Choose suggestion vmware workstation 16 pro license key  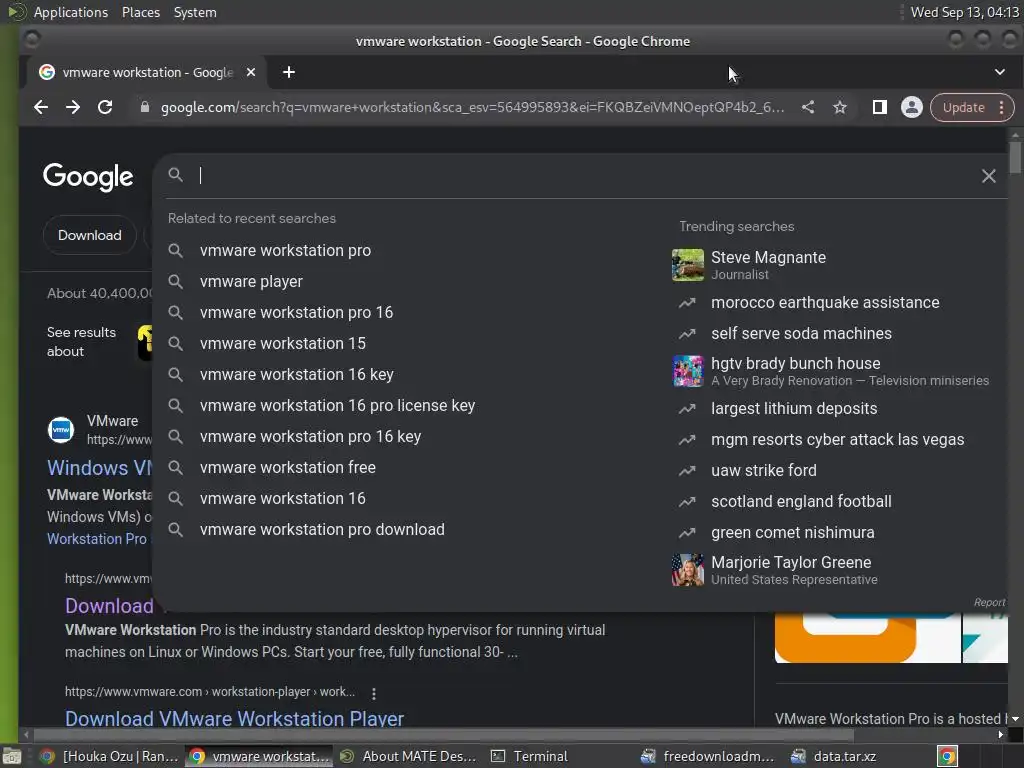(x=338, y=406)
